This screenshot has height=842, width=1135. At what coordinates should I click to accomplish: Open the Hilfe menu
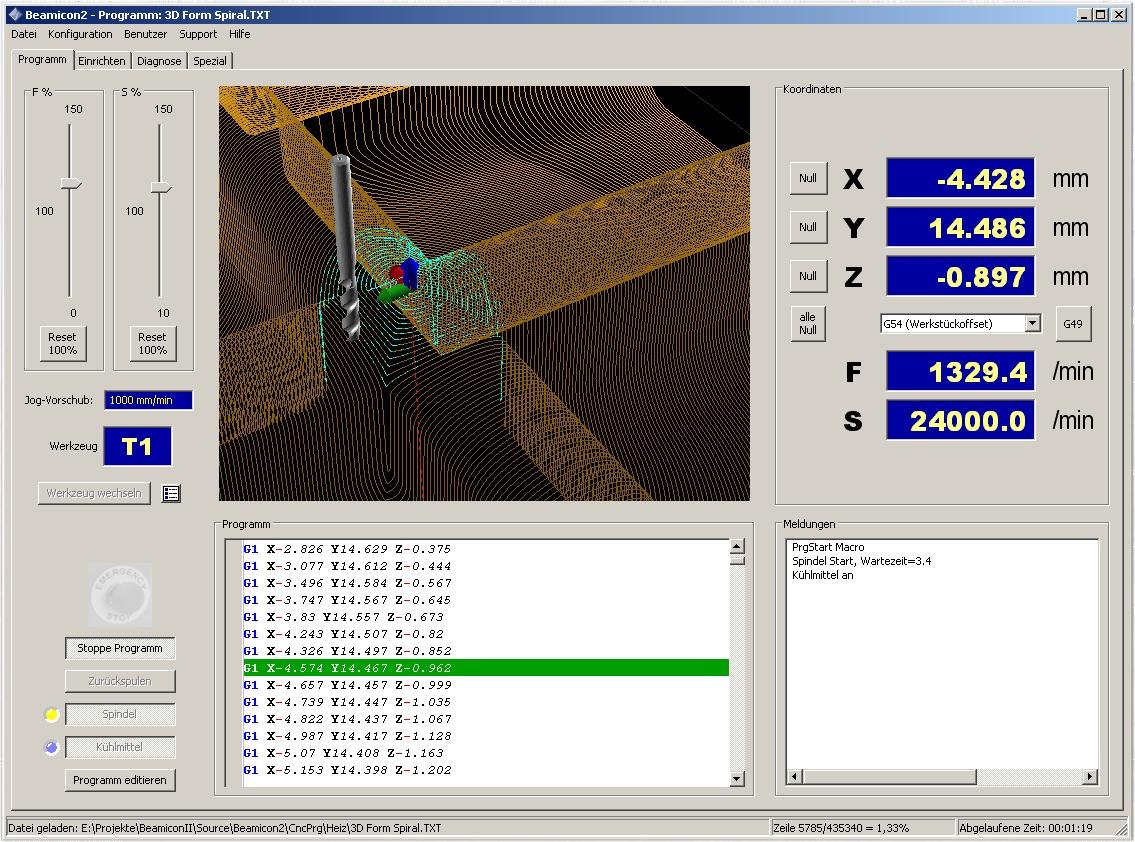point(240,34)
